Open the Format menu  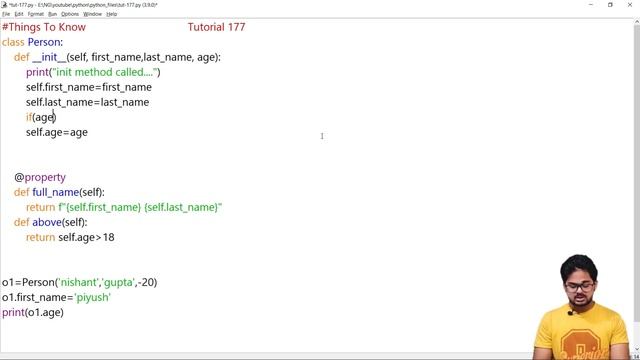[x=36, y=14]
